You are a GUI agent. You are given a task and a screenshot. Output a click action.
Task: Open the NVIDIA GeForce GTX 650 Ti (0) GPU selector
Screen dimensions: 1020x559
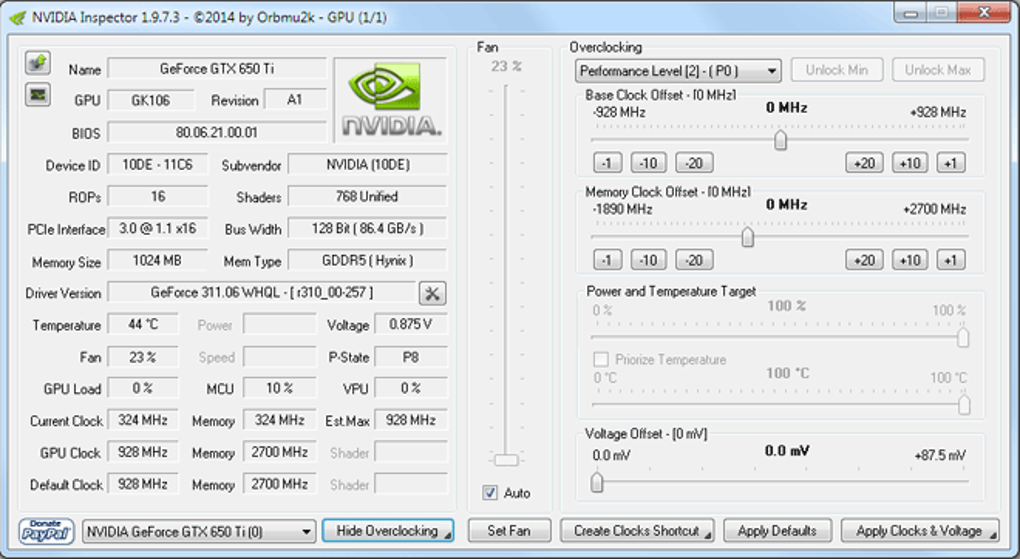[x=199, y=532]
